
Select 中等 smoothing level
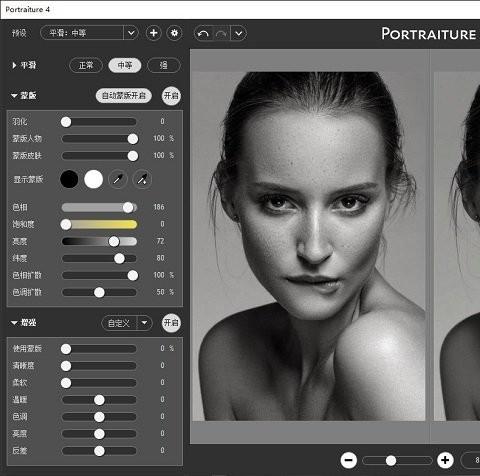click(125, 65)
